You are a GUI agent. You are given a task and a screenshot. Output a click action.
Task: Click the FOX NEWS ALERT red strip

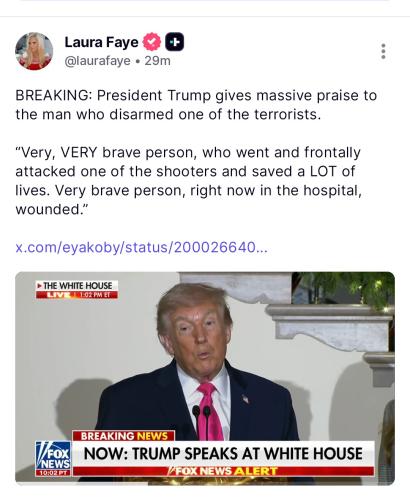tap(223, 471)
